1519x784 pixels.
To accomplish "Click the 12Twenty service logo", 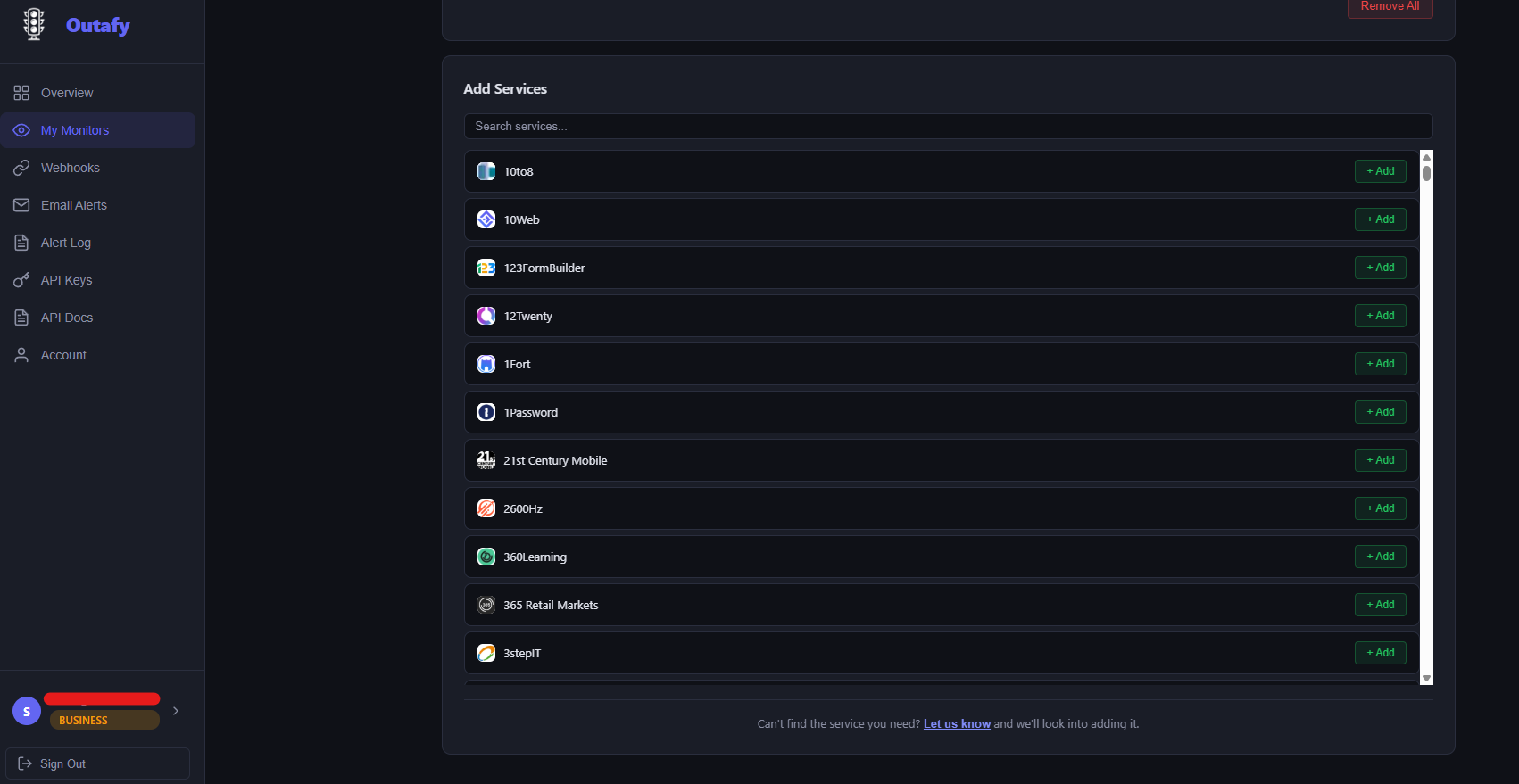I will [486, 316].
